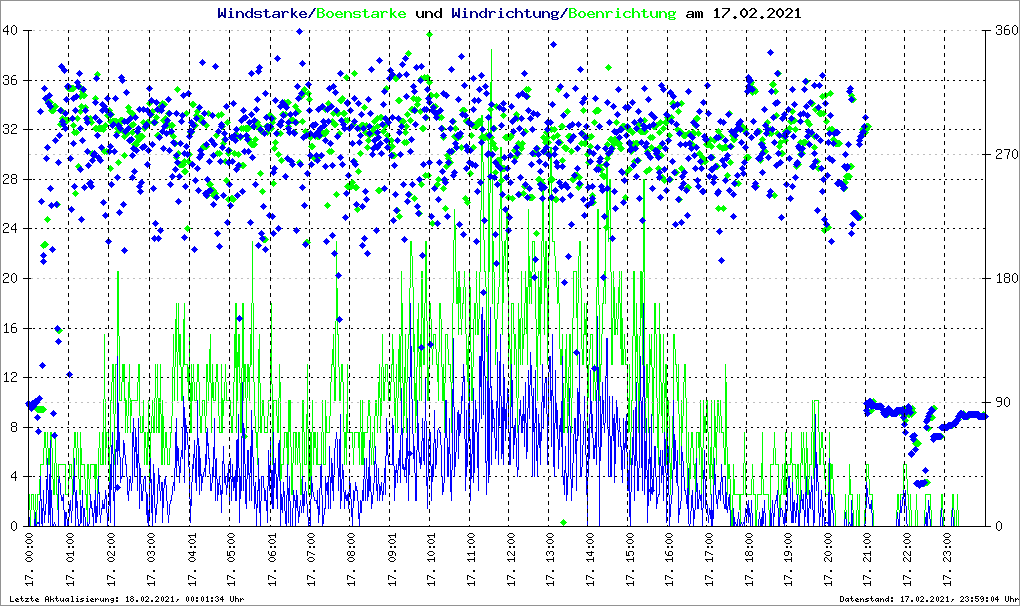Click the 360 degree label on right axis
1020x606 pixels.
[1004, 31]
